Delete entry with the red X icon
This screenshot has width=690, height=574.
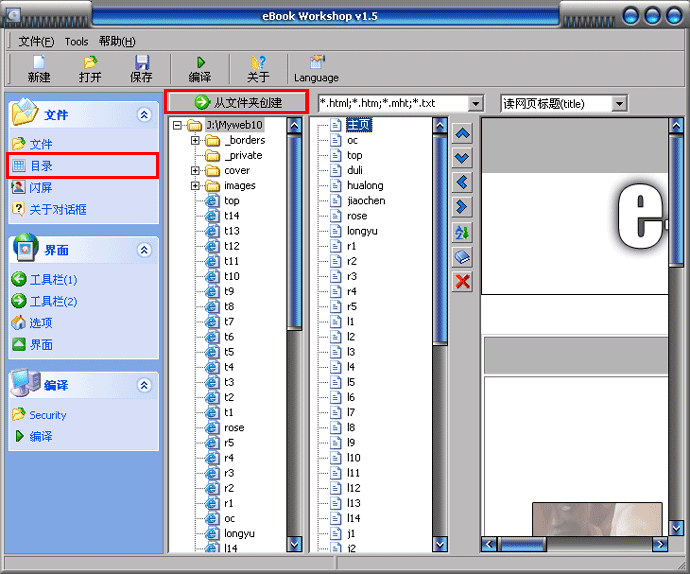462,282
